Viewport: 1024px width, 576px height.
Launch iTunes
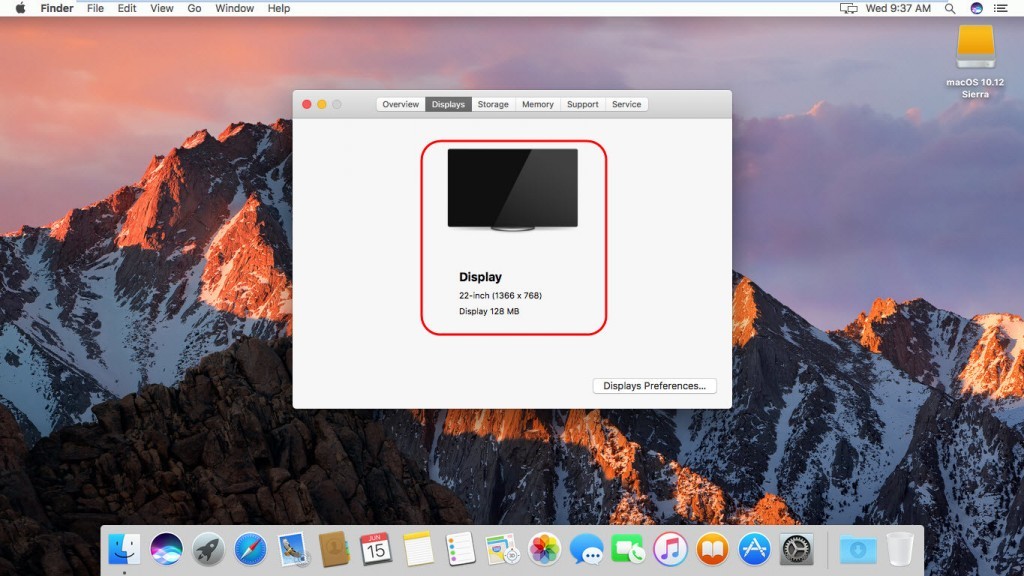[x=670, y=549]
